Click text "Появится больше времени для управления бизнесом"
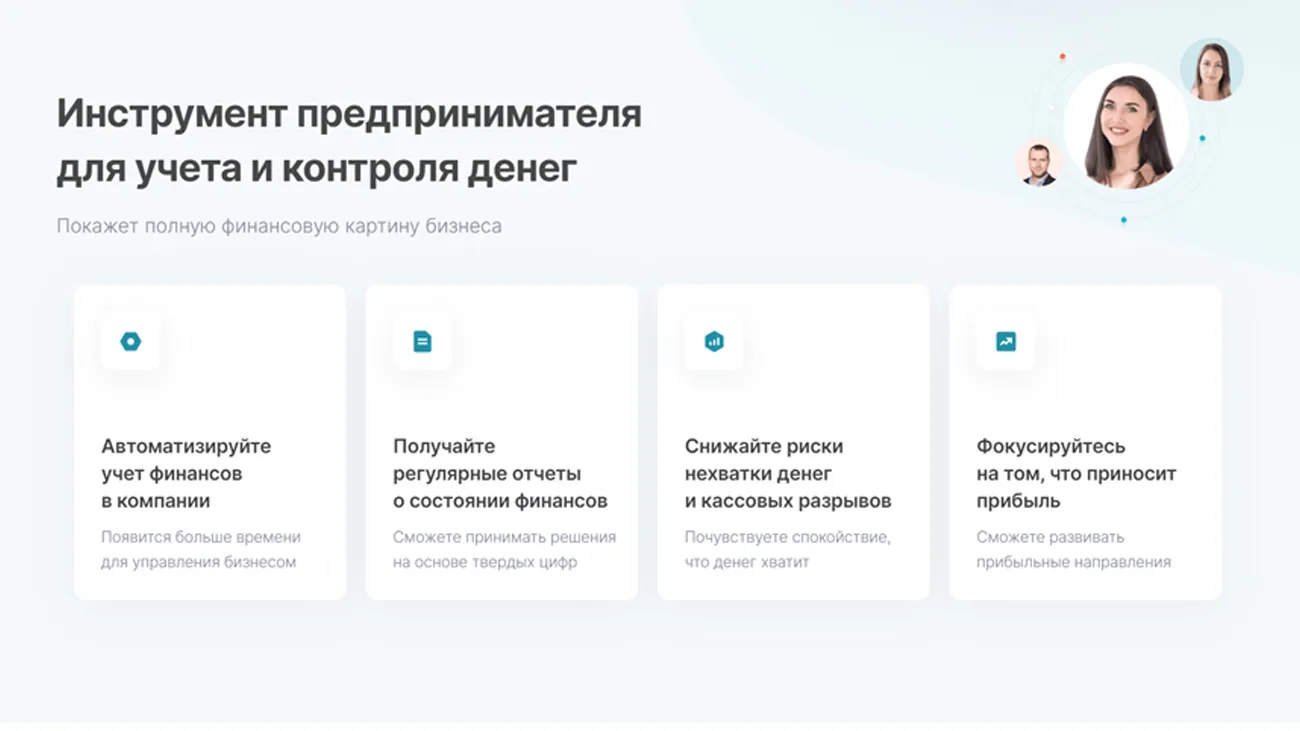The width and height of the screenshot is (1300, 731). point(200,549)
